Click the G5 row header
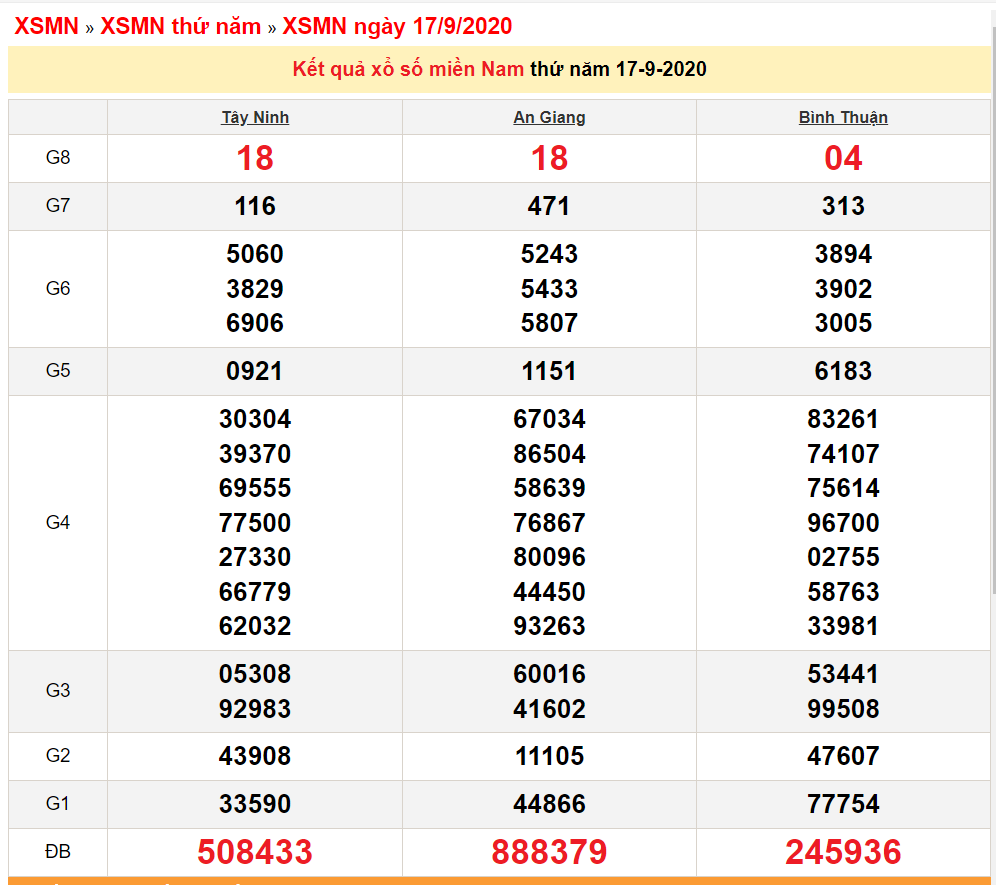The width and height of the screenshot is (996, 888). coord(57,370)
